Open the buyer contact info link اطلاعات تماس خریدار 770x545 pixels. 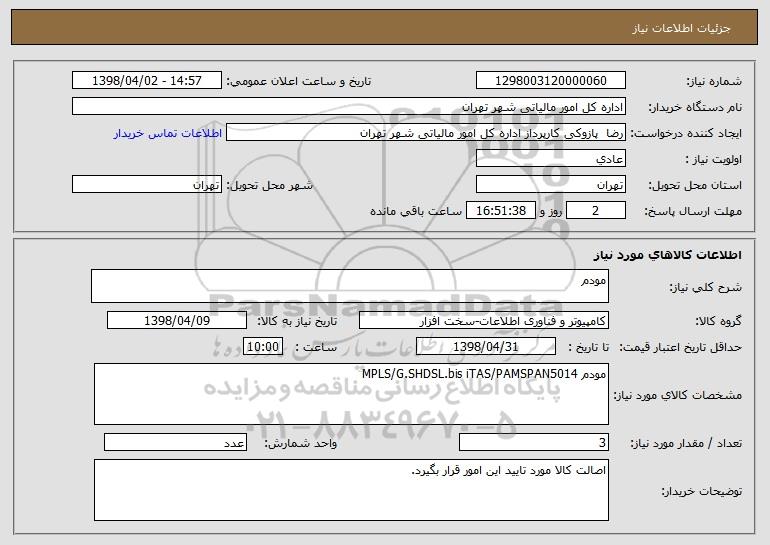tap(167, 134)
